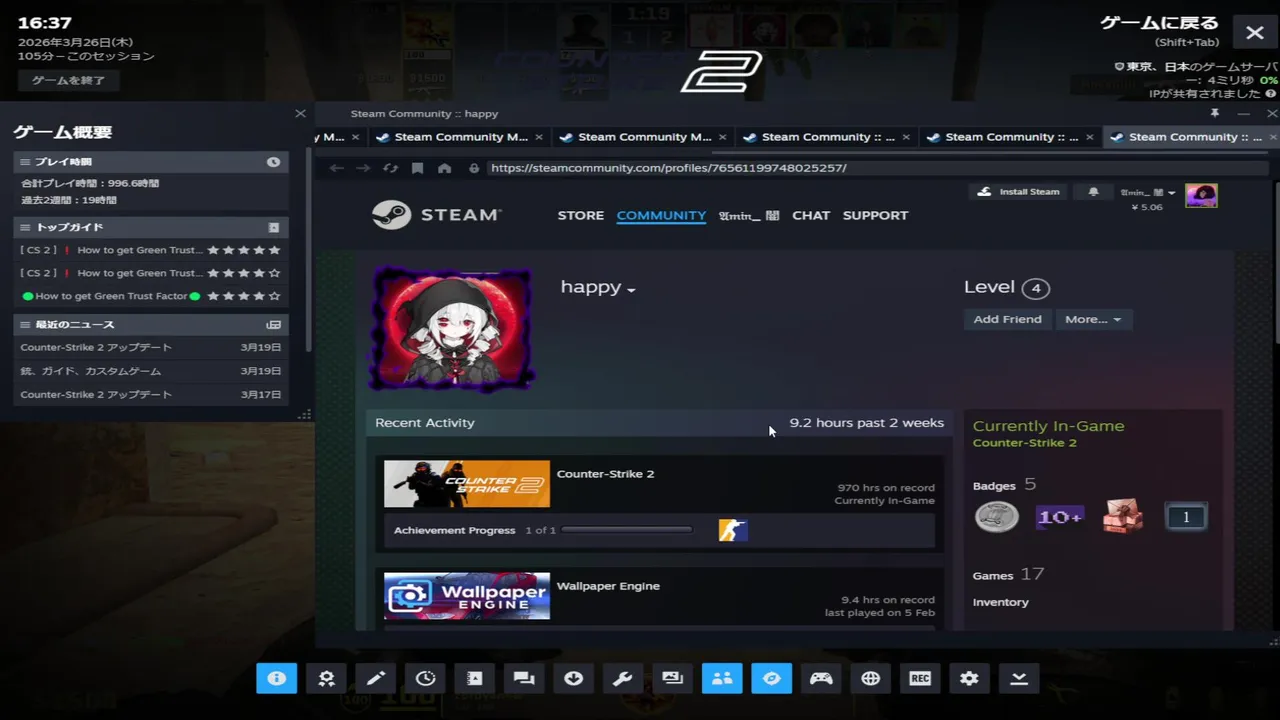This screenshot has height=720, width=1280.
Task: Pin the browser window with pushpin icon
Action: (x=1215, y=113)
